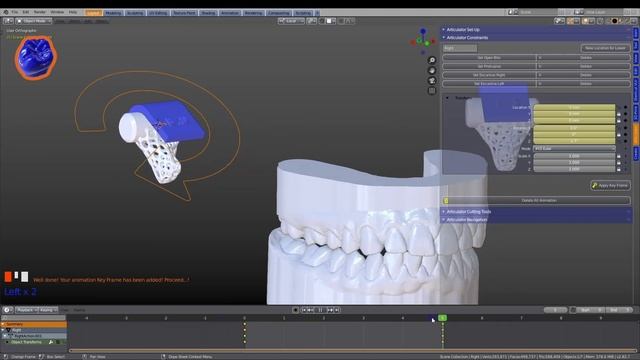Viewport: 640px width, 360px height.
Task: Click the pan hand viewport icon
Action: pyautogui.click(x=432, y=71)
